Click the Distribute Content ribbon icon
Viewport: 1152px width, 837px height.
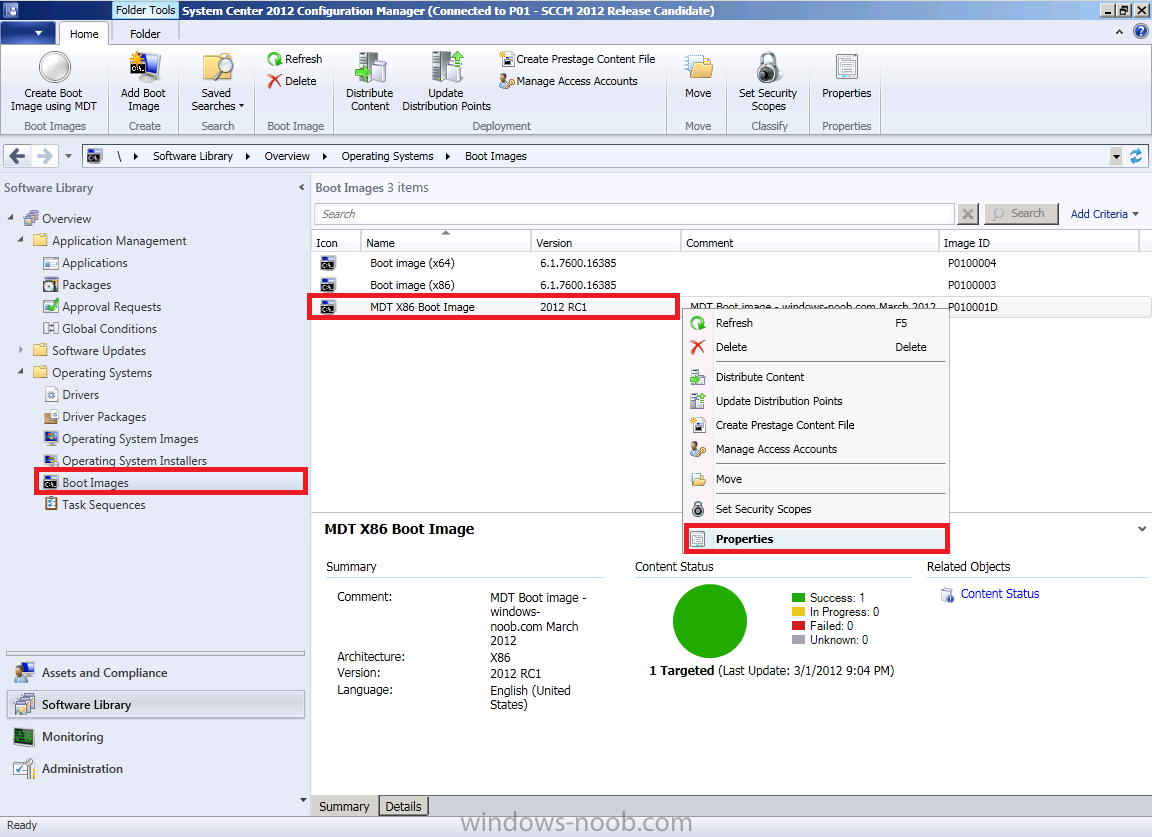(370, 67)
